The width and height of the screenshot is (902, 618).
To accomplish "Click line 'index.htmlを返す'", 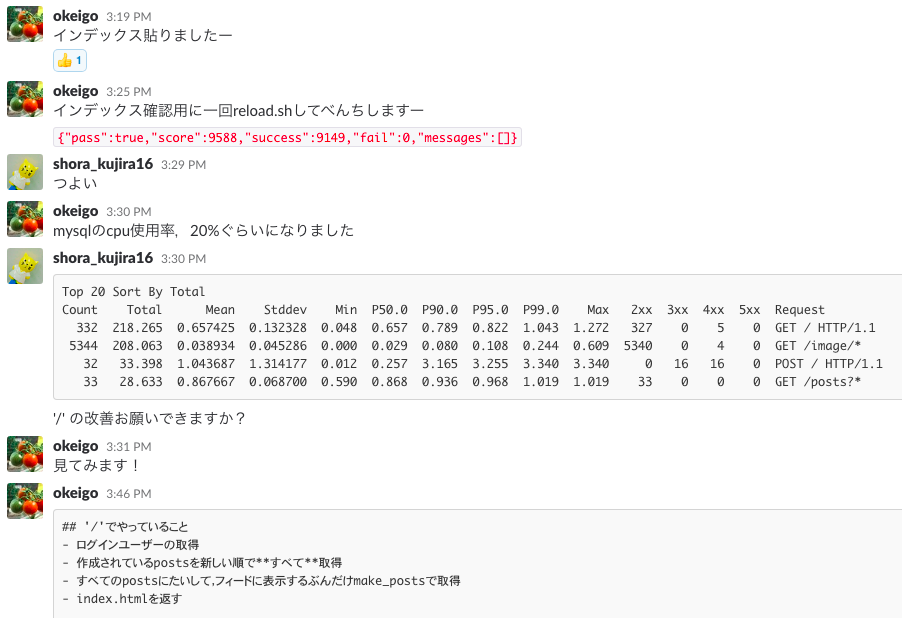I will pyautogui.click(x=122, y=598).
